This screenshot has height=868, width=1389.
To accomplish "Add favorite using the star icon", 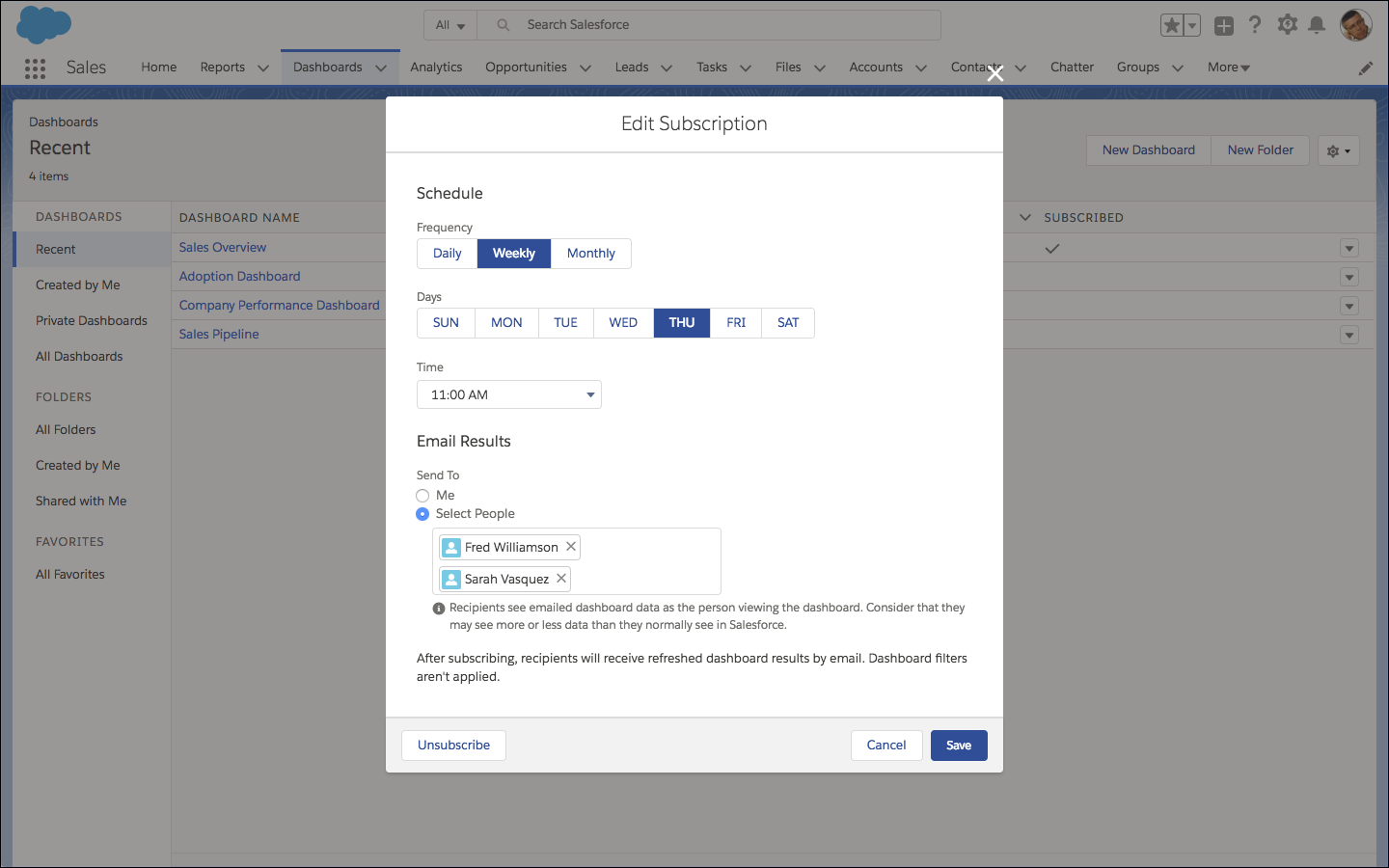I will 1173,24.
